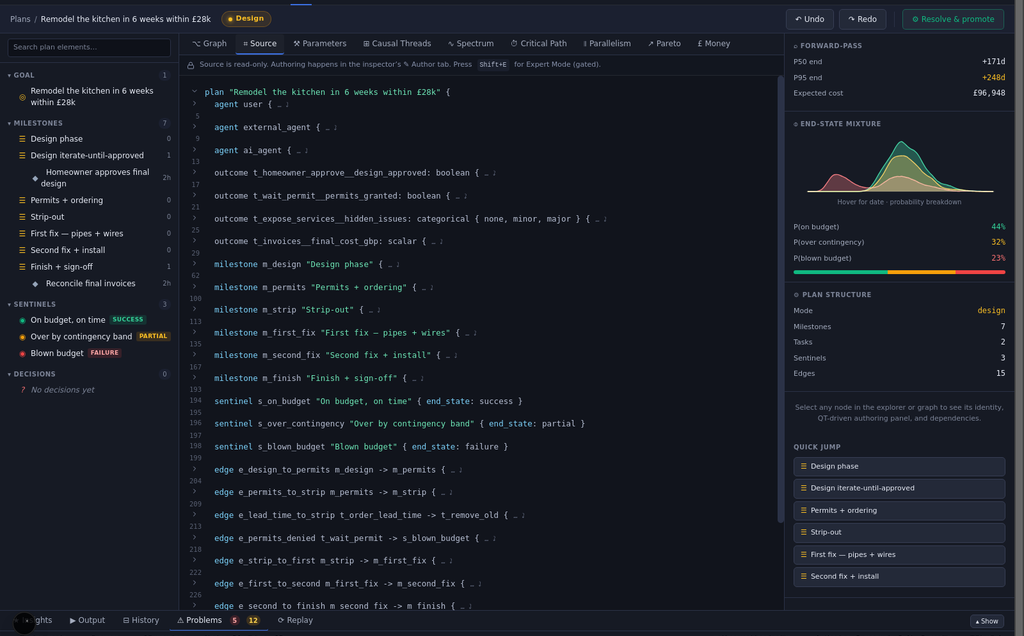Click the milestone icon beside Permits + ordering in explorer

(x=22, y=200)
